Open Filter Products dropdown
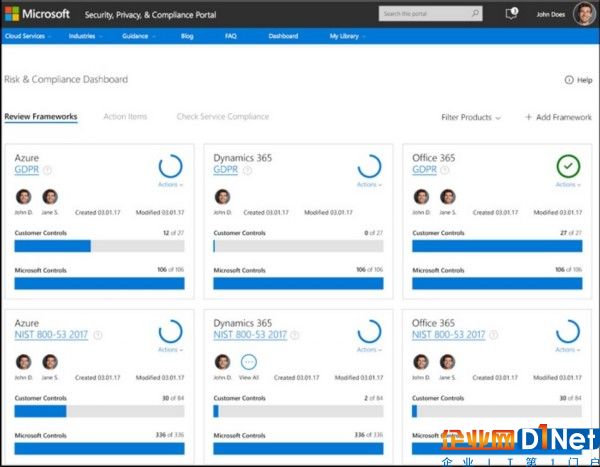The height and width of the screenshot is (467, 600). (x=471, y=117)
